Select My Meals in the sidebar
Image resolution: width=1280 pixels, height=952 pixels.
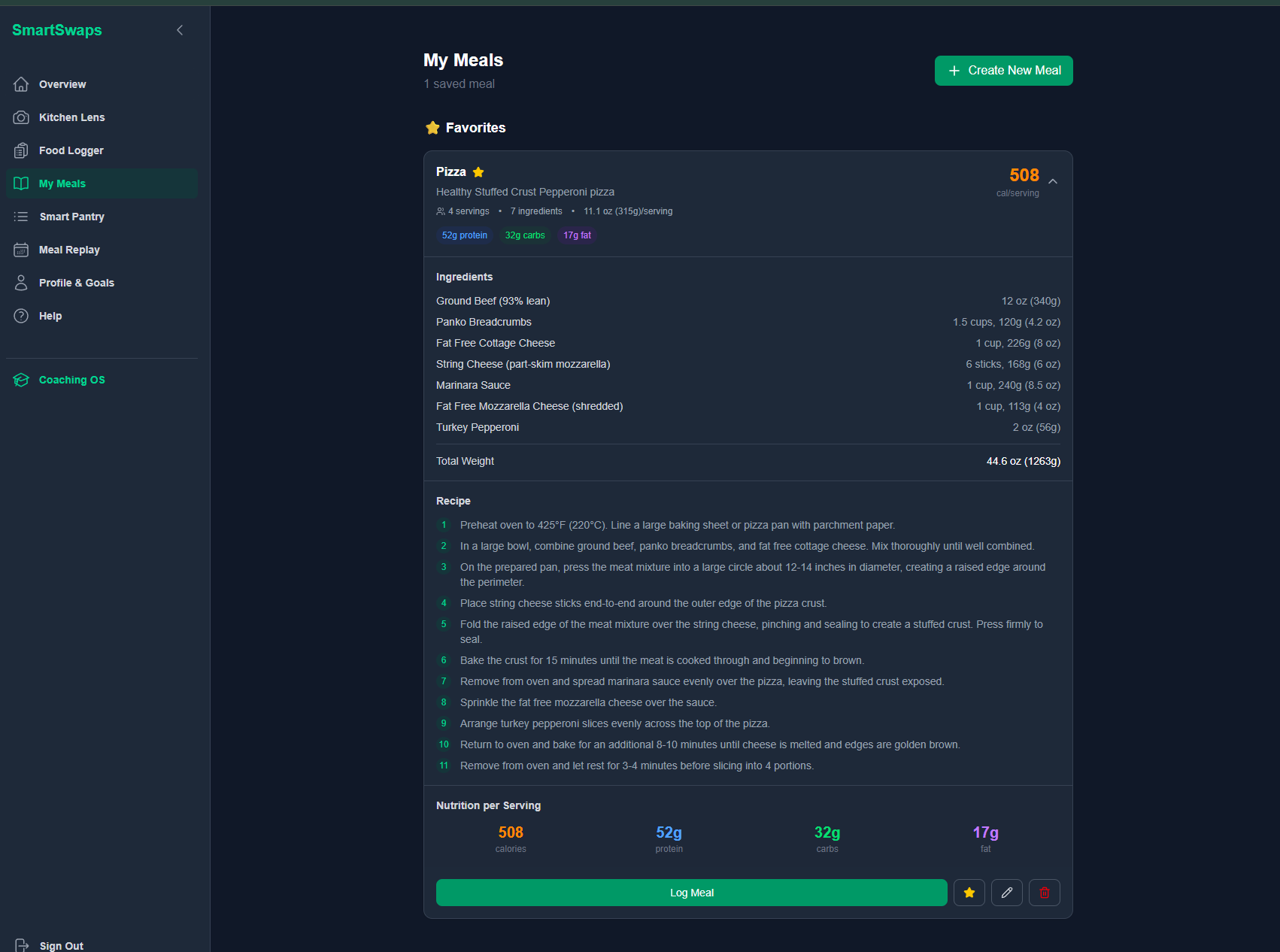tap(62, 183)
